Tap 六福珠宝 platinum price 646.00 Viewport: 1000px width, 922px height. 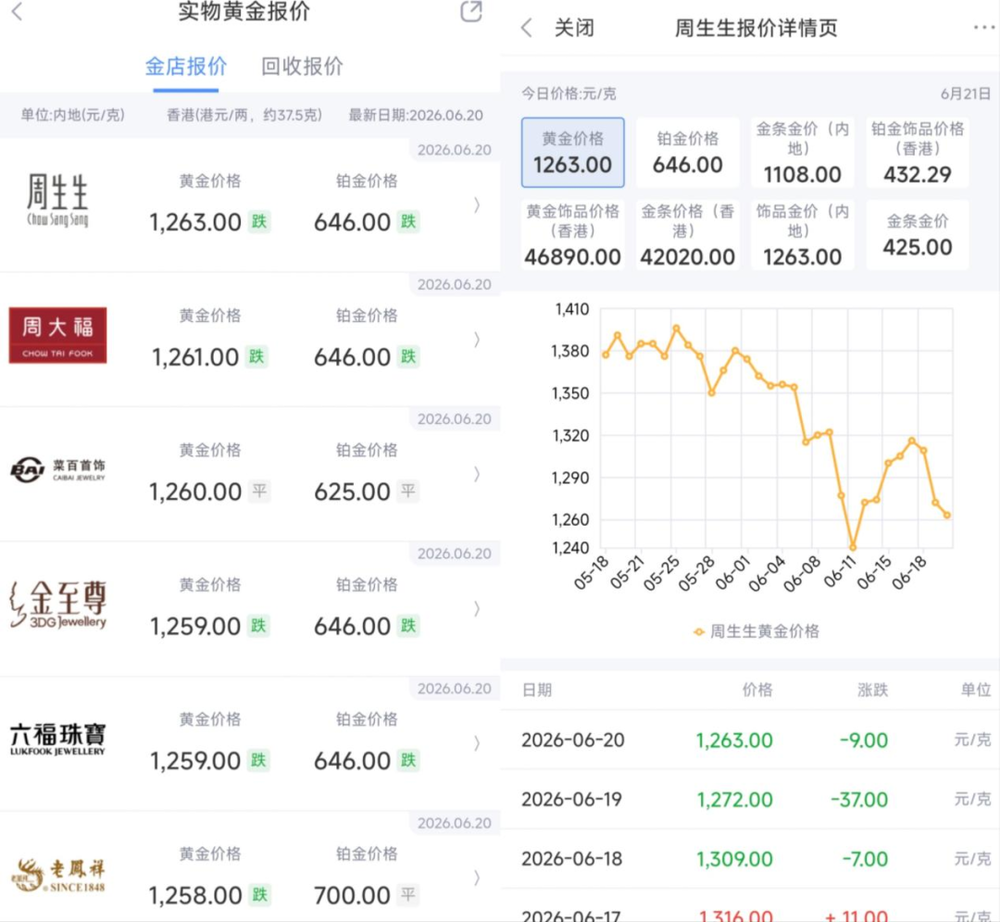pyautogui.click(x=352, y=761)
